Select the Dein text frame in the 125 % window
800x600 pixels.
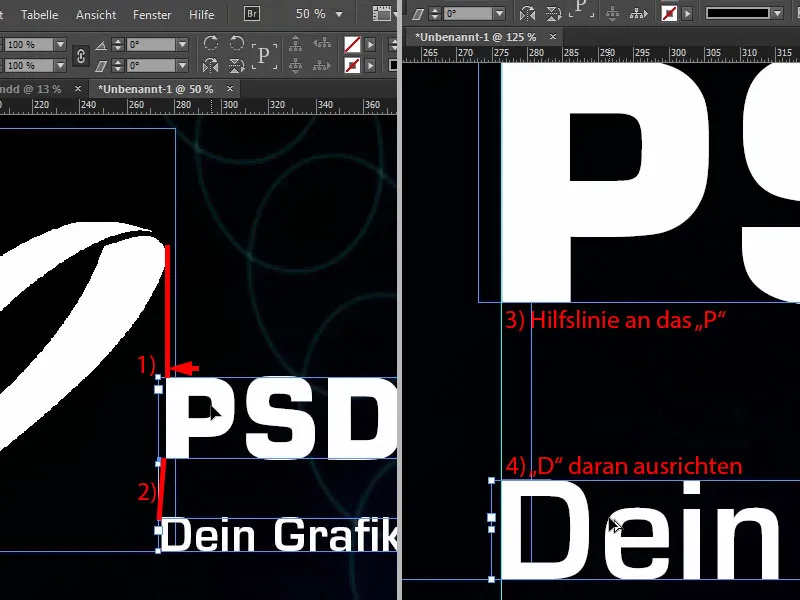point(645,530)
